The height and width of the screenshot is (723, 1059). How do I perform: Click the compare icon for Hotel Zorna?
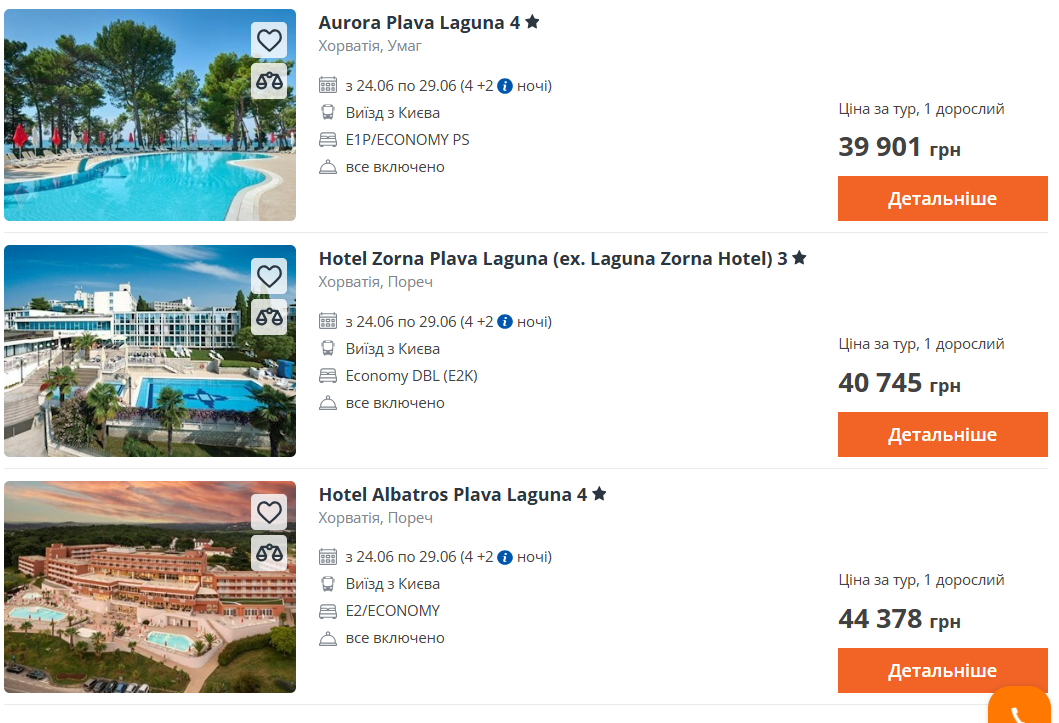[269, 317]
